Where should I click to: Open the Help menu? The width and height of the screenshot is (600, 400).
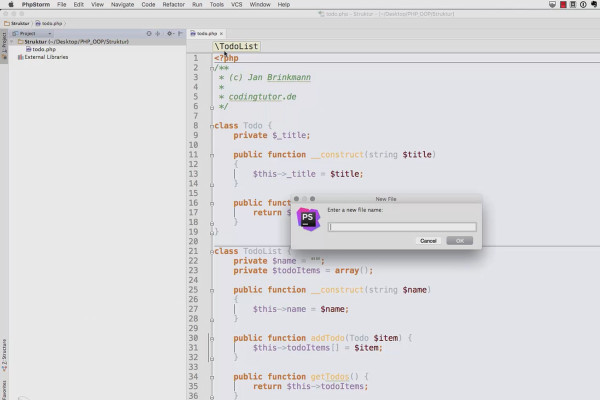point(284,5)
